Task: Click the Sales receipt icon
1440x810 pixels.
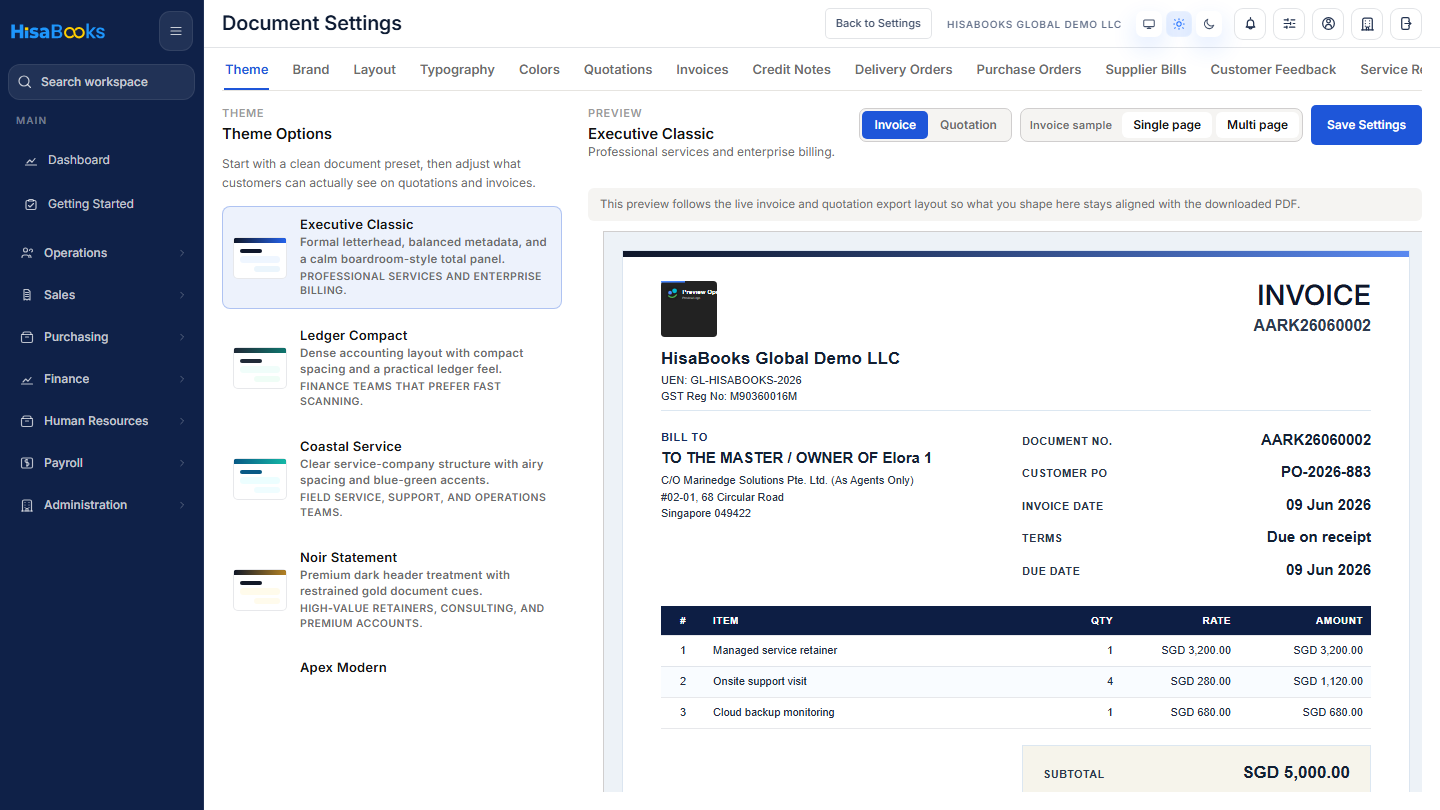Action: click(x=27, y=295)
